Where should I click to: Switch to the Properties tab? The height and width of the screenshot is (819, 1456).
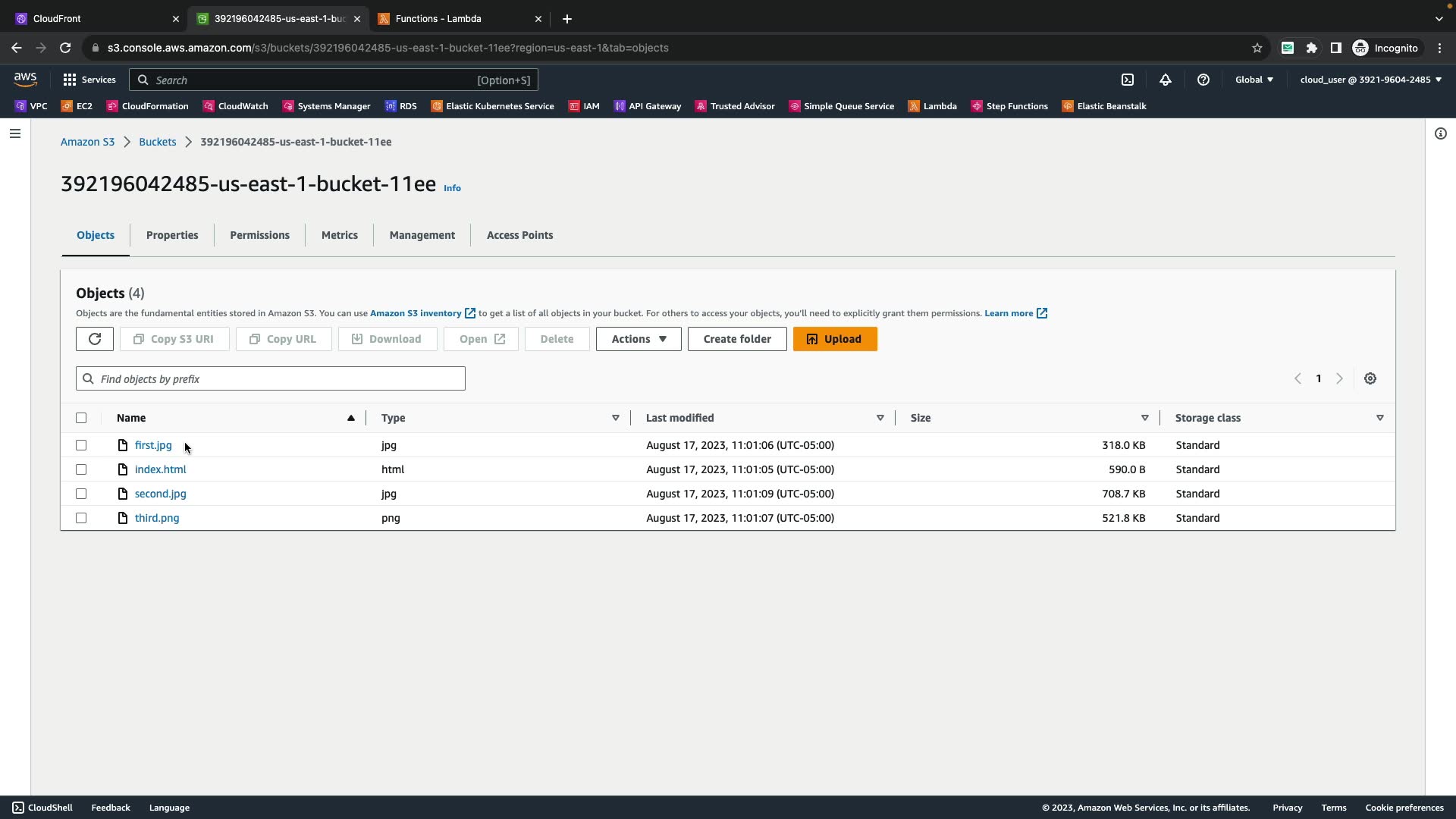[x=172, y=235]
